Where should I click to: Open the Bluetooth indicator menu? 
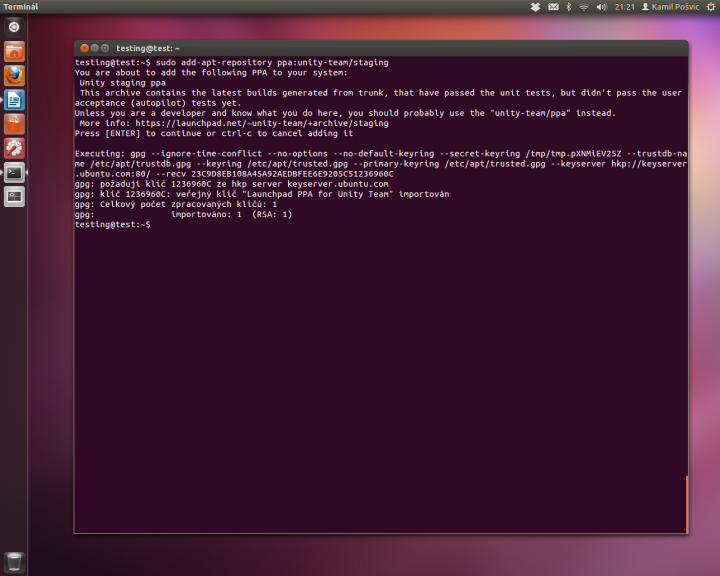569,7
